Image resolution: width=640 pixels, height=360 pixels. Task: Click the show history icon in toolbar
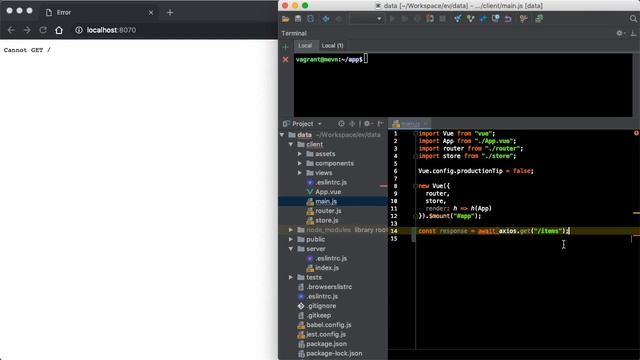pyautogui.click(x=496, y=19)
